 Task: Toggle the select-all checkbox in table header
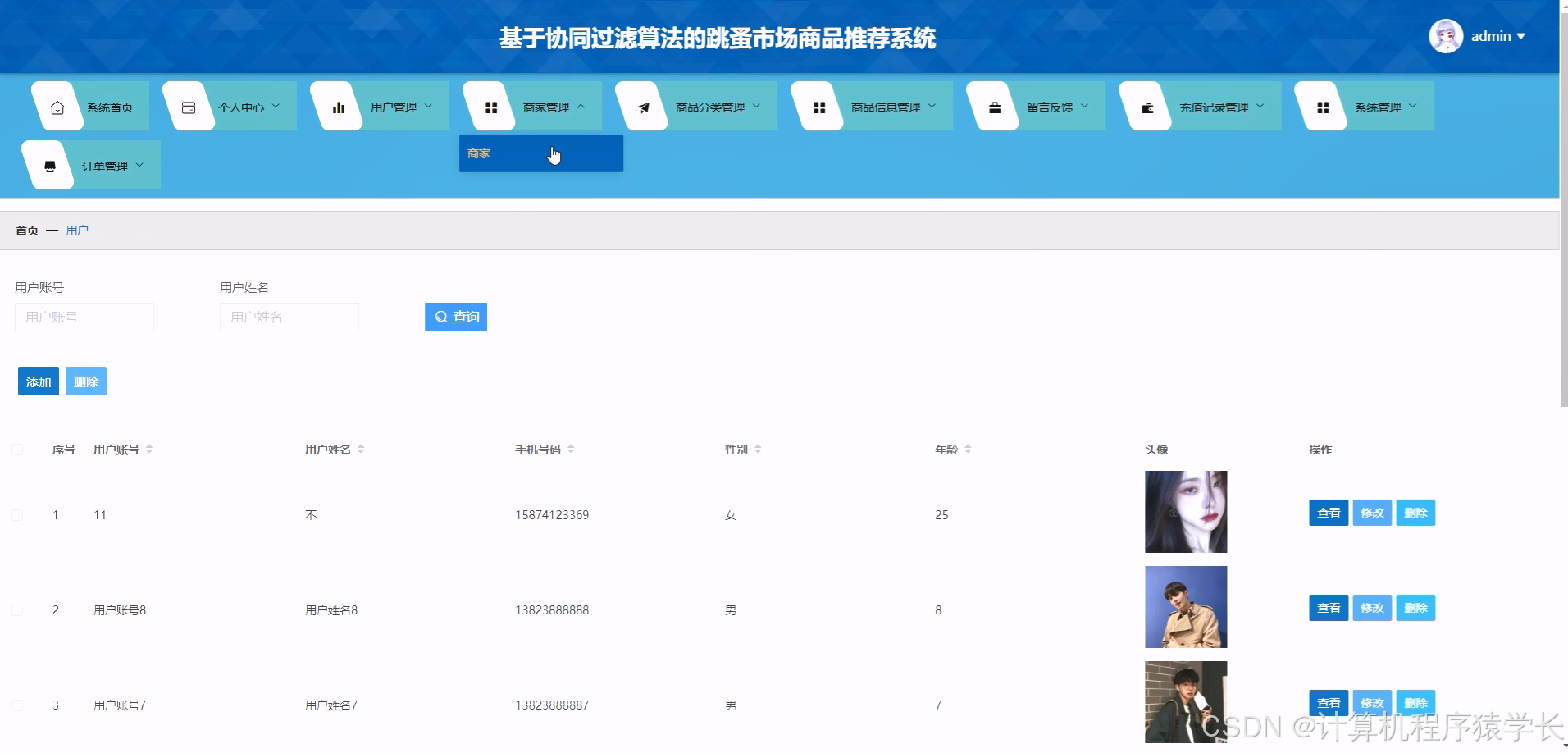[x=18, y=449]
